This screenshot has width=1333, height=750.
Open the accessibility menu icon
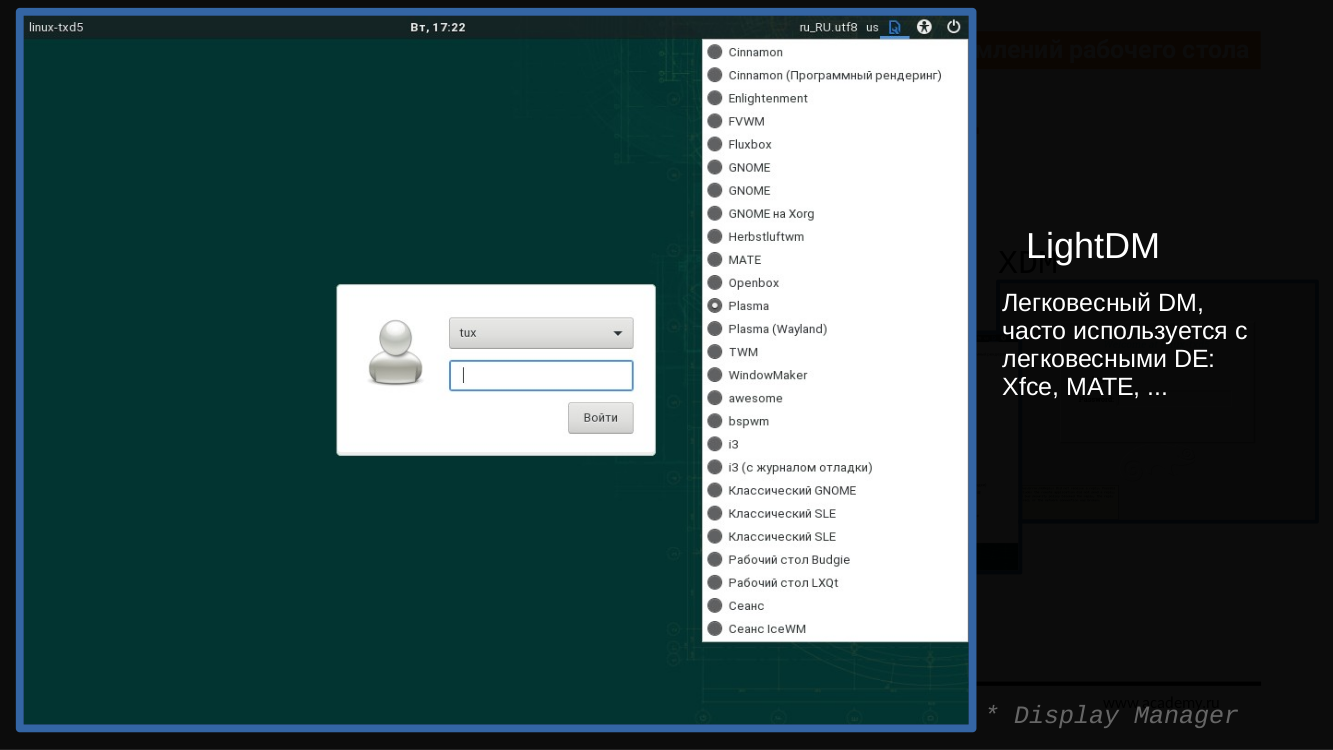coord(924,27)
